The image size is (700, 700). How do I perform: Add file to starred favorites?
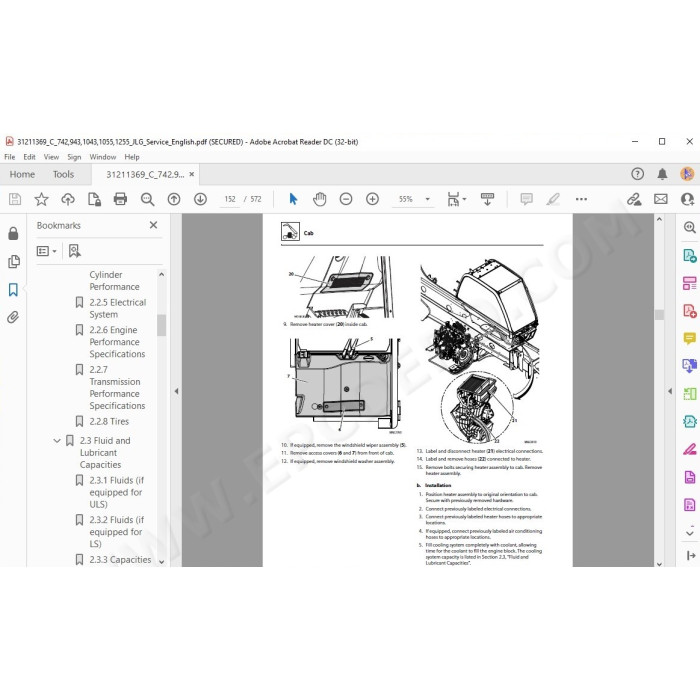pos(42,199)
